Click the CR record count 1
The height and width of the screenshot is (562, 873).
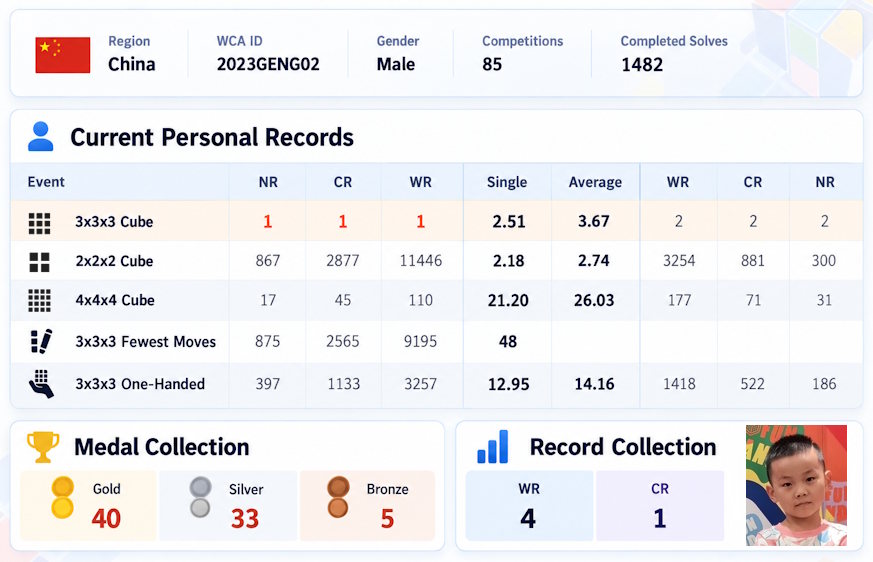[660, 519]
